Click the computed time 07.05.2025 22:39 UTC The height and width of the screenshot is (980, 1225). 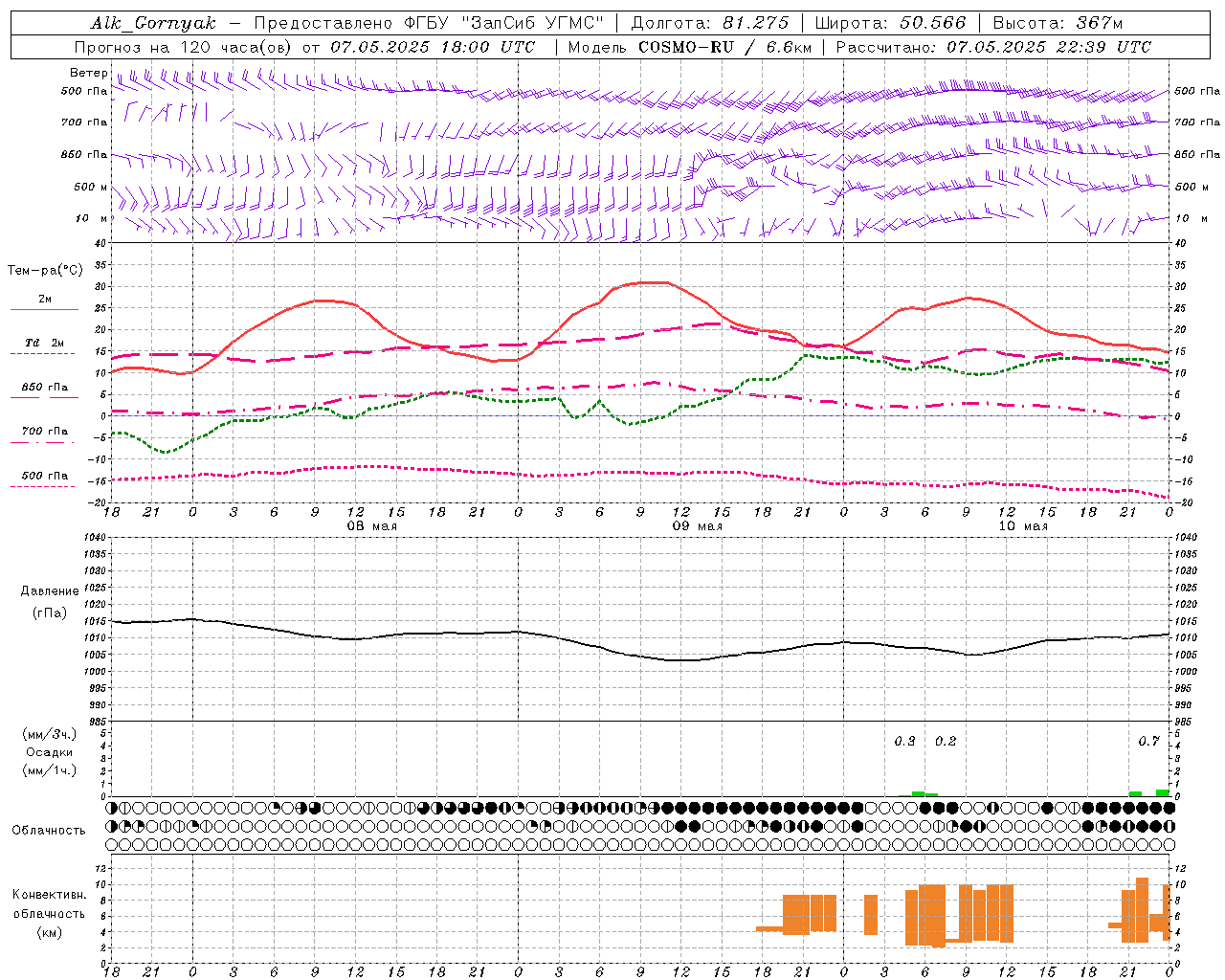1049,47
